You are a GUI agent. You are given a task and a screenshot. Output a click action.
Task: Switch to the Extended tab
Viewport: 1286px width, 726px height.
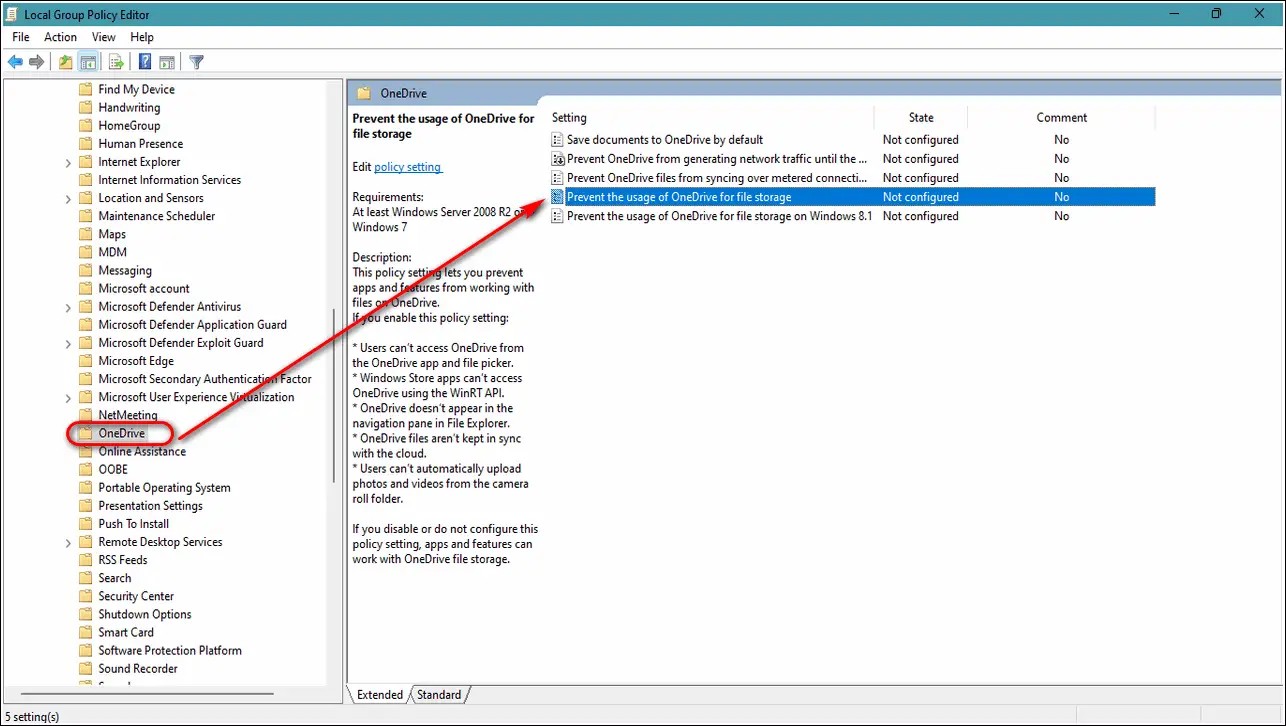pyautogui.click(x=380, y=695)
